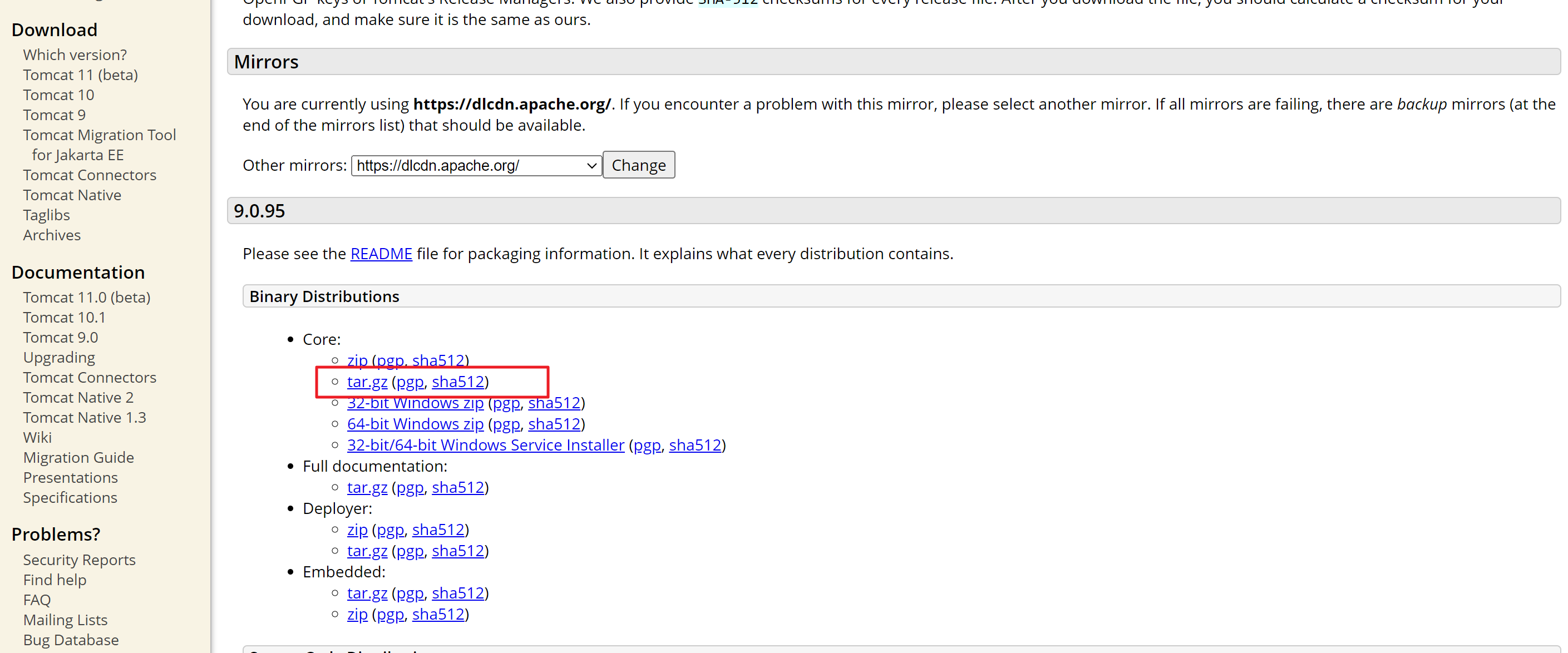Image resolution: width=1568 pixels, height=653 pixels.
Task: Click the 64-bit Windows zip link
Action: tap(415, 424)
